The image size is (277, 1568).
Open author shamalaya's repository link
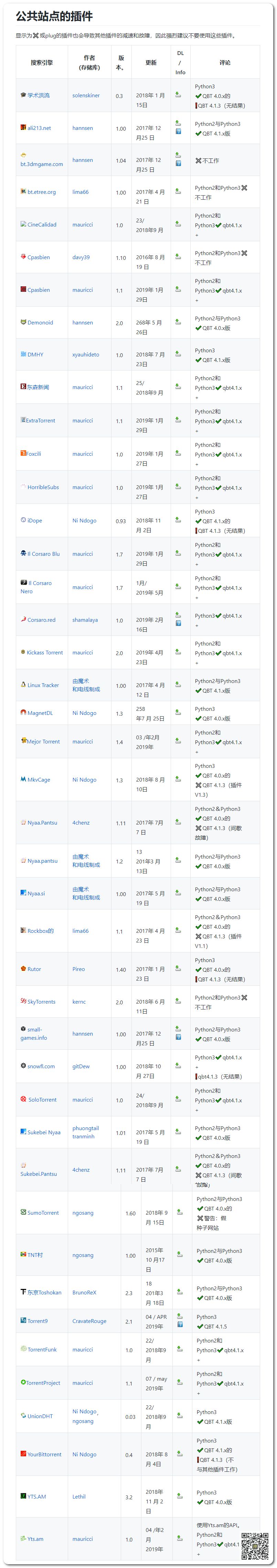pyautogui.click(x=85, y=620)
